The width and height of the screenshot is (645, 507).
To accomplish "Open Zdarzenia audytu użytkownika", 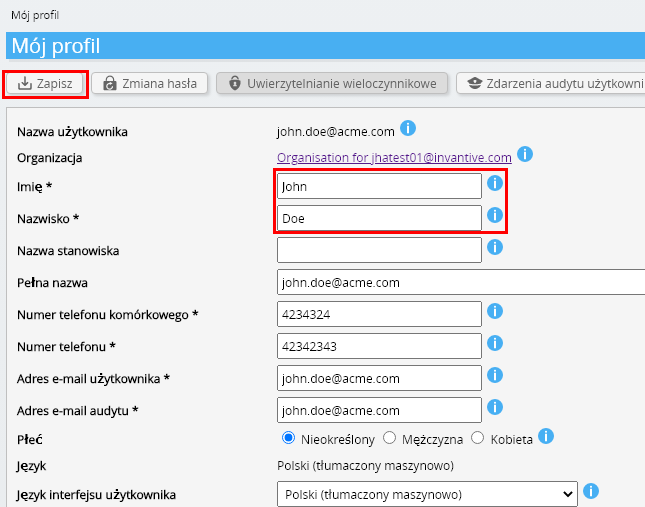I will click(551, 84).
